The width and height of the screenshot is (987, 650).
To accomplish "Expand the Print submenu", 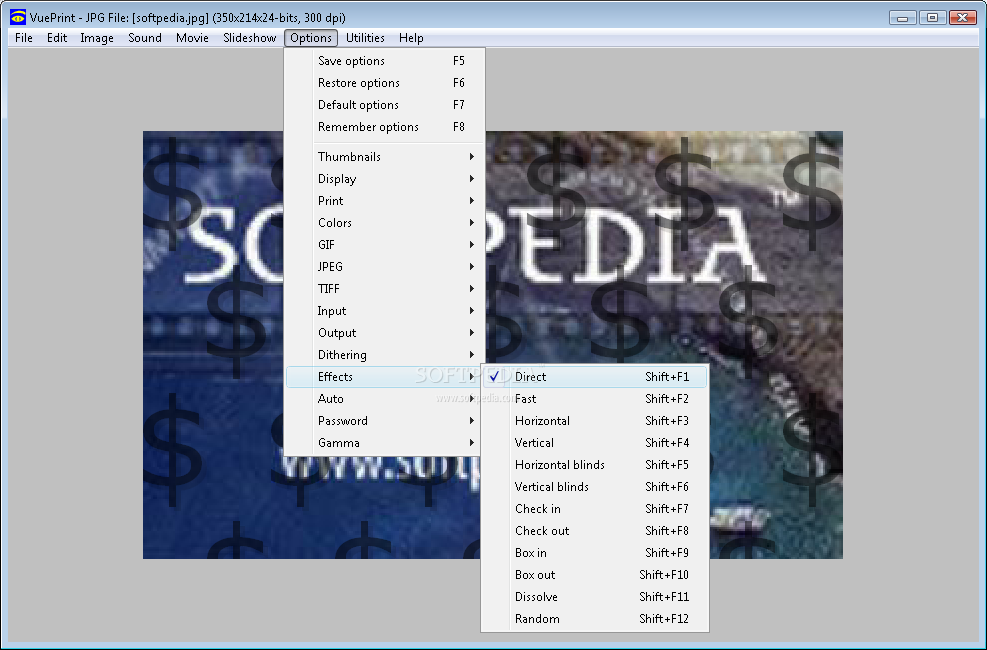I will point(385,201).
